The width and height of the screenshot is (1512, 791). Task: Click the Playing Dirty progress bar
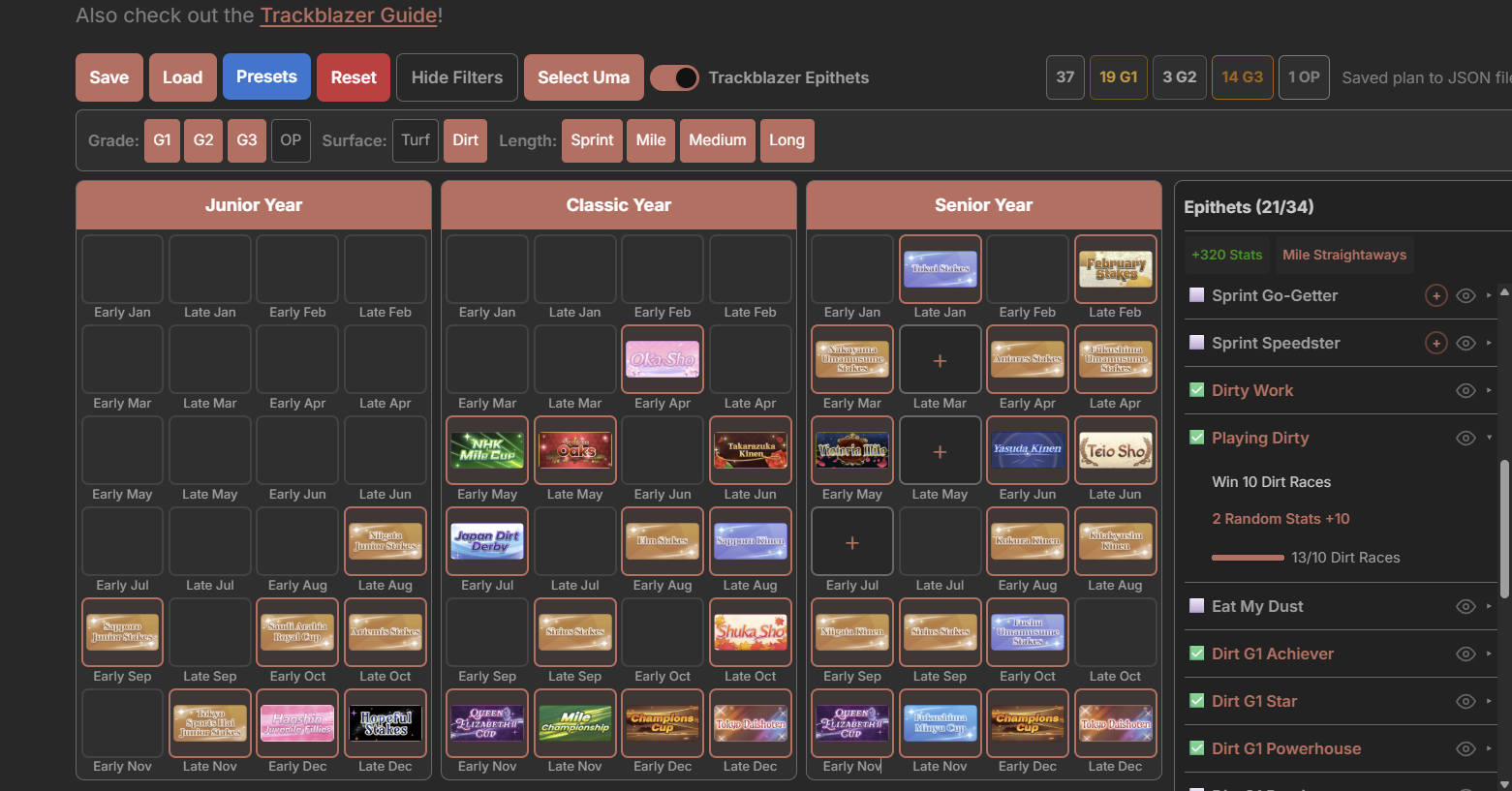click(x=1248, y=558)
